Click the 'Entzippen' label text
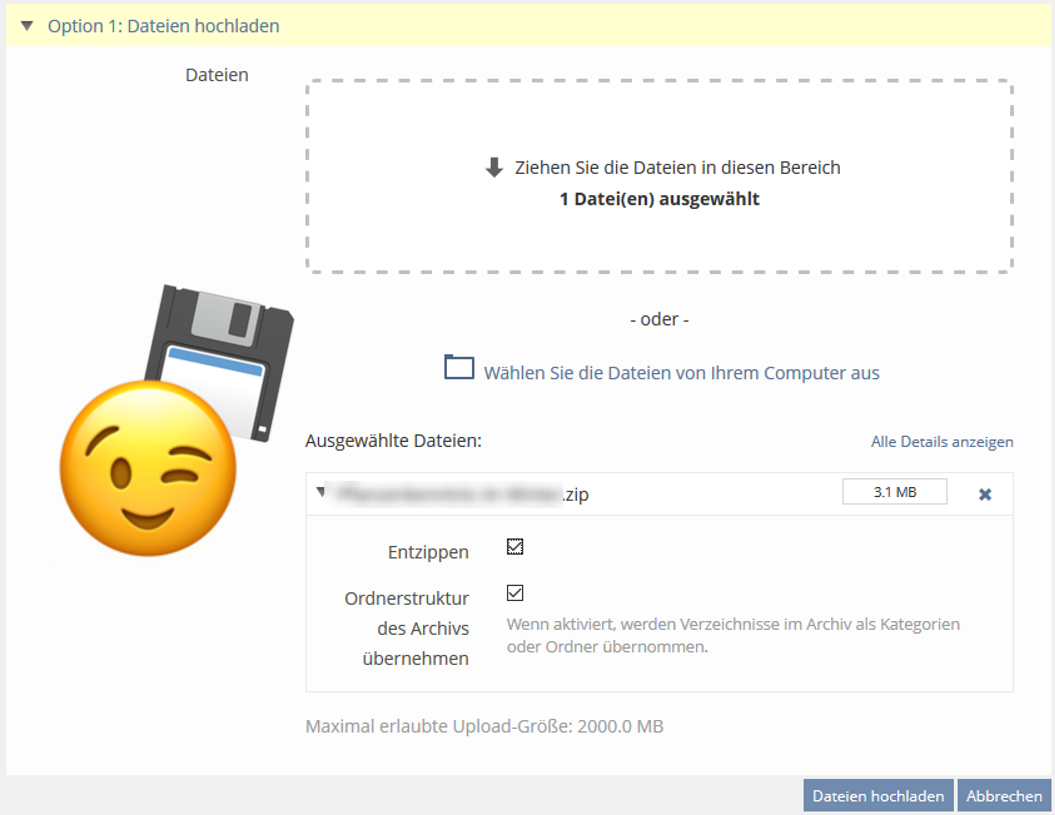 click(428, 552)
